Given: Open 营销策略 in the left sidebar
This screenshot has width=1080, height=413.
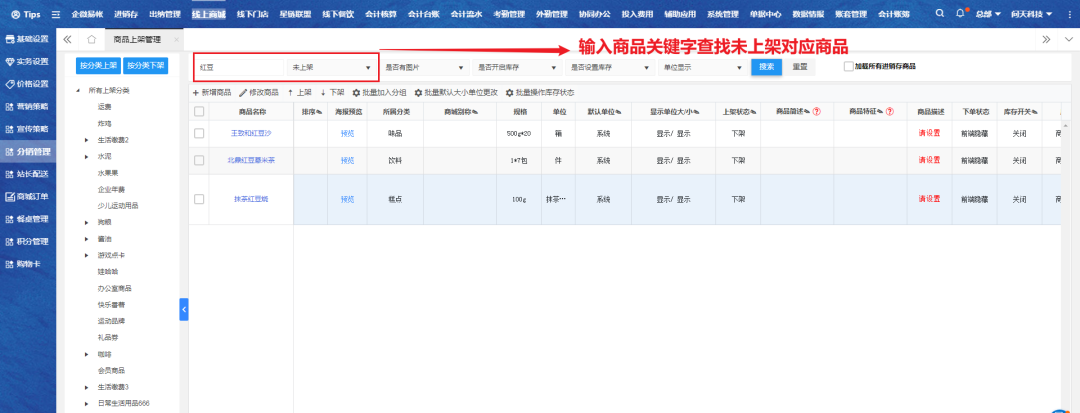Looking at the screenshot, I should click(26, 105).
